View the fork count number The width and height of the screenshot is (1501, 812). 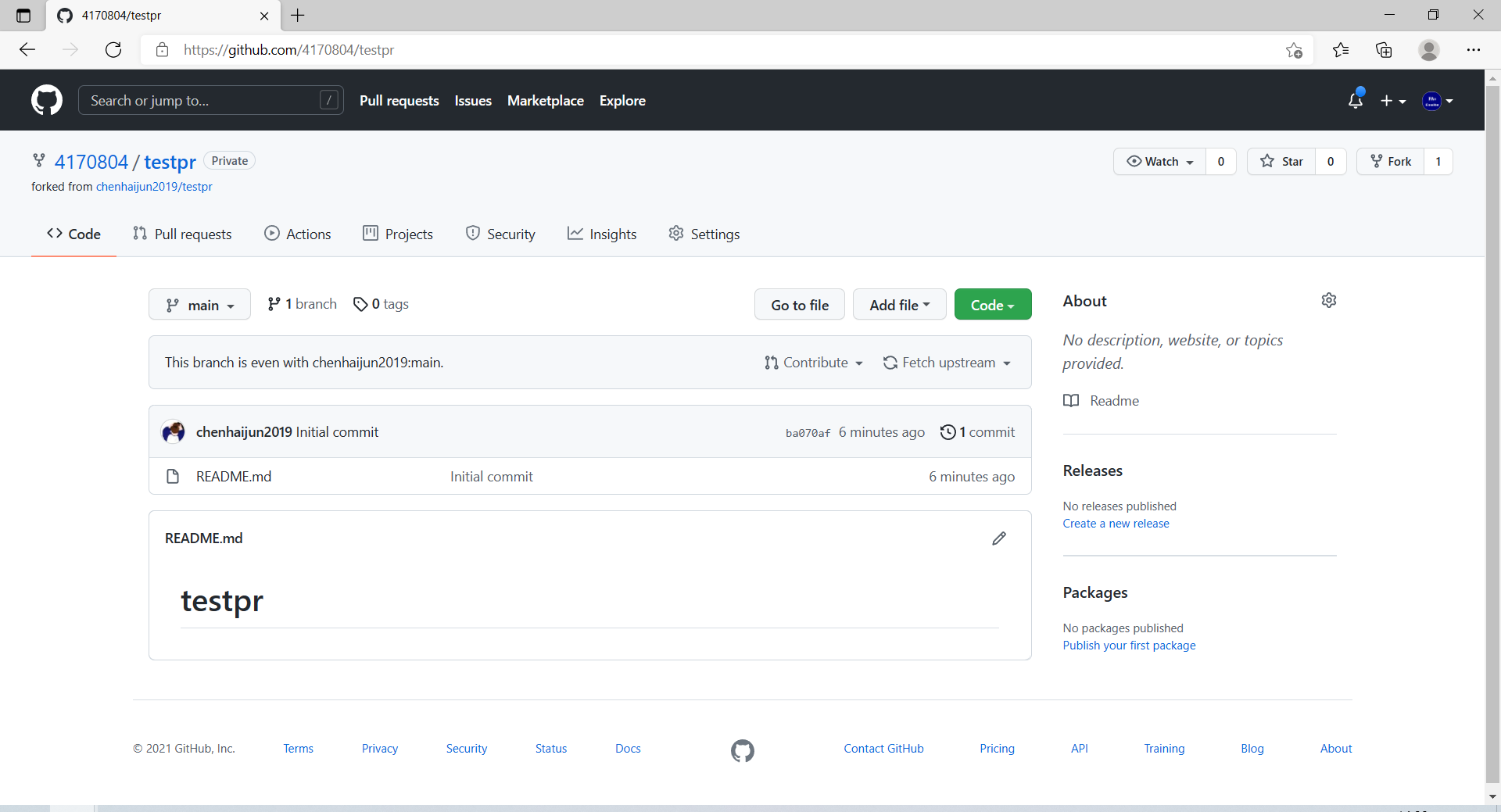pyautogui.click(x=1438, y=162)
